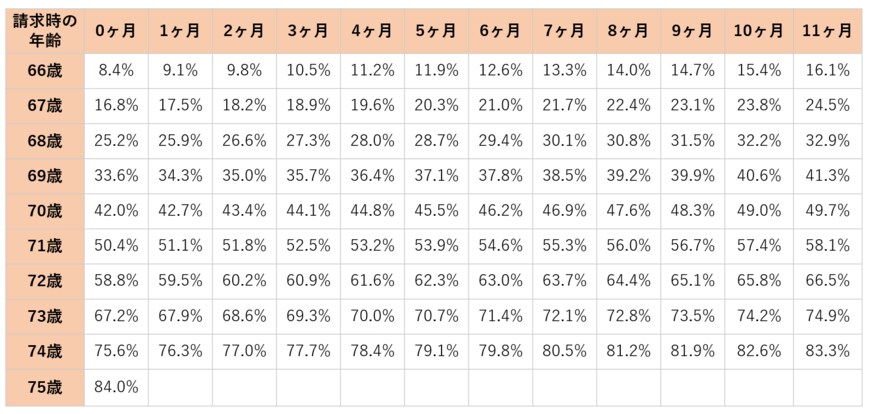Click the cell showing 21.0%

[x=500, y=105]
